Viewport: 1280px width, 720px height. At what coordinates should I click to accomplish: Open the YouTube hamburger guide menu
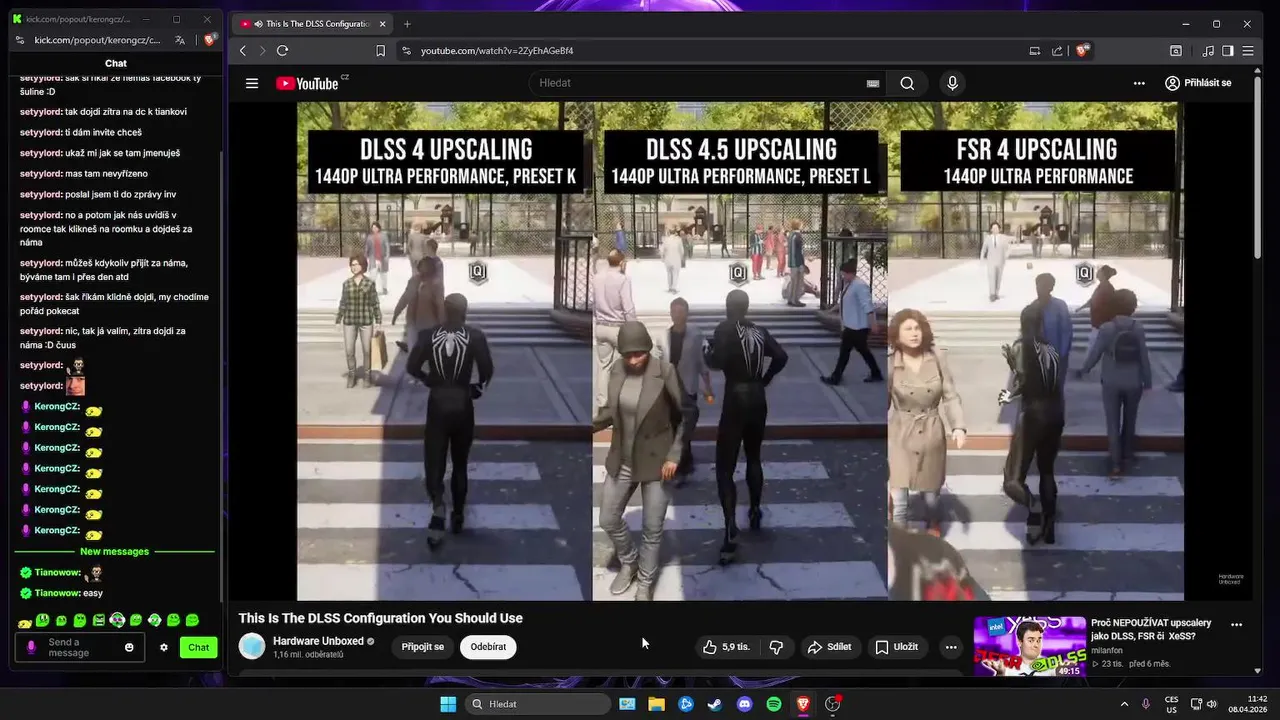(x=252, y=83)
